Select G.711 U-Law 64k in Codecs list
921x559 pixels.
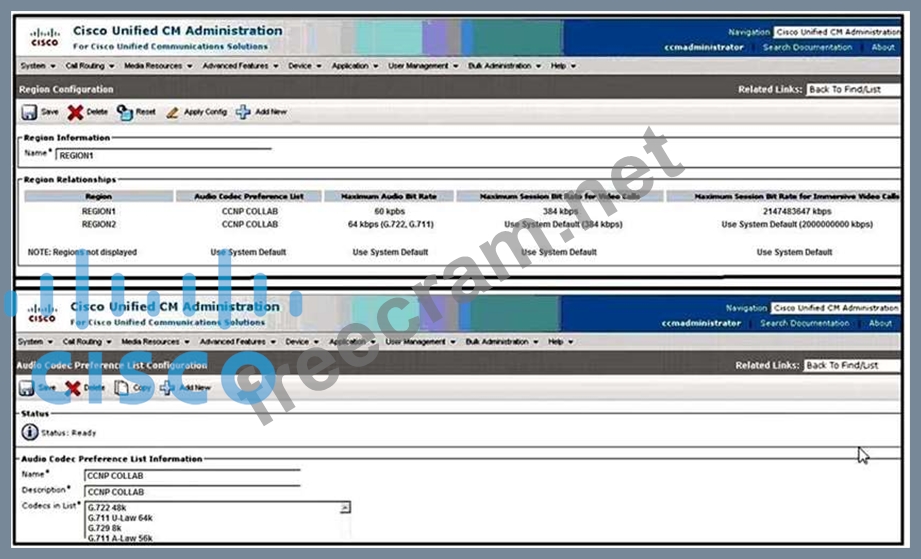pos(120,517)
